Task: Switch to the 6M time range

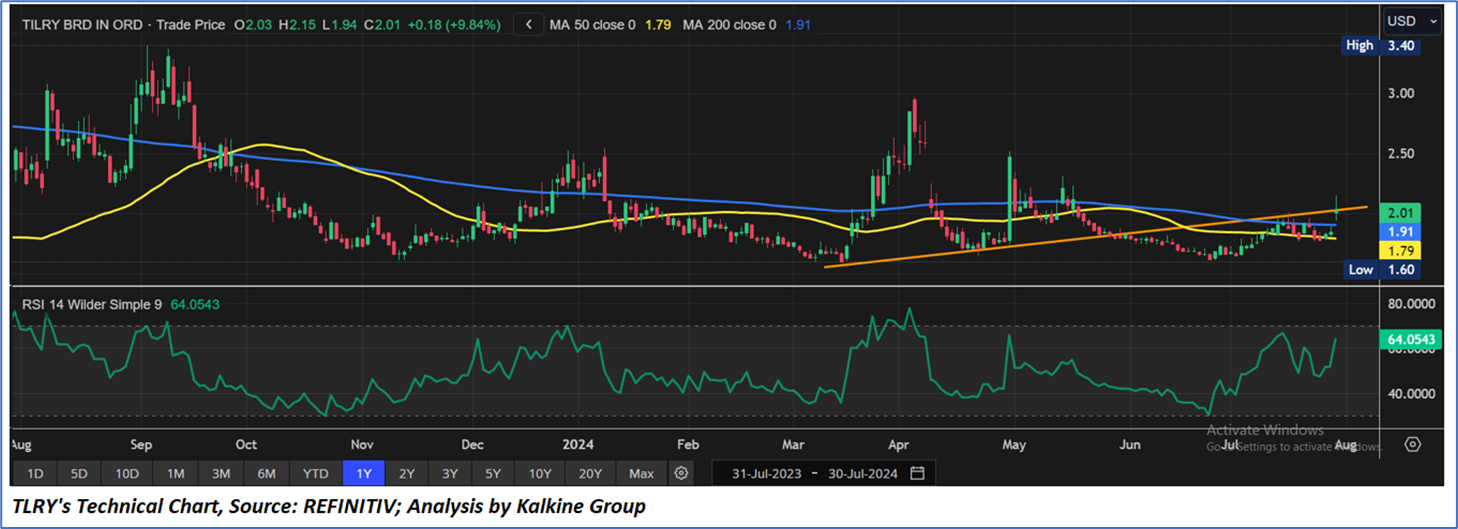Action: [x=266, y=473]
